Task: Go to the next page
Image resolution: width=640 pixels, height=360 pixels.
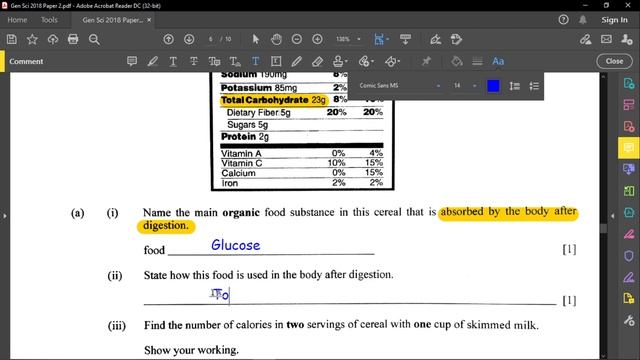Action: [x=189, y=39]
